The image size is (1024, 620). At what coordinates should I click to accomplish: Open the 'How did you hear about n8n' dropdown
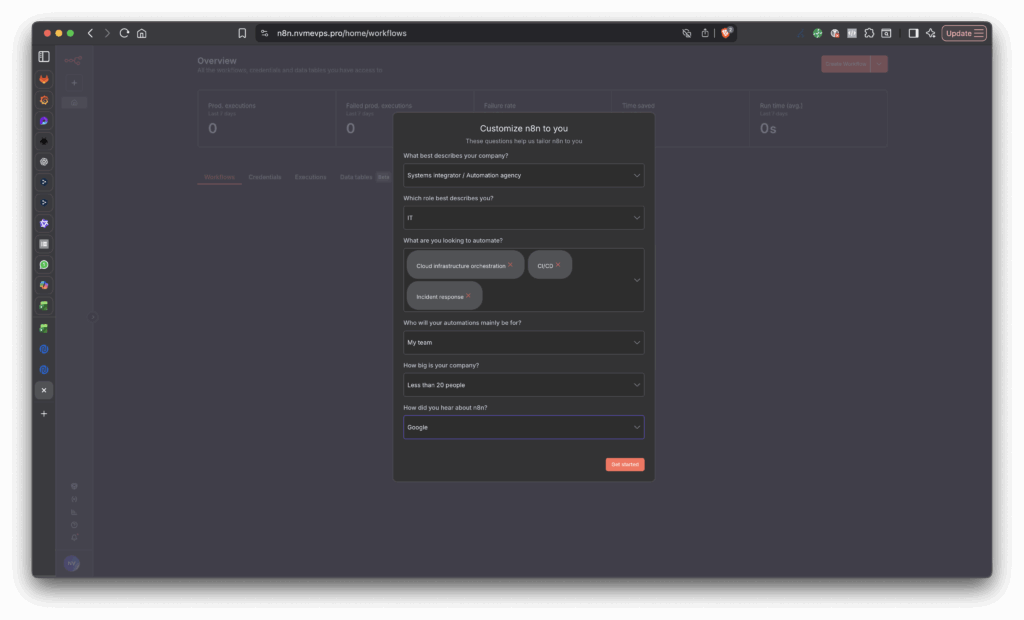(x=523, y=427)
